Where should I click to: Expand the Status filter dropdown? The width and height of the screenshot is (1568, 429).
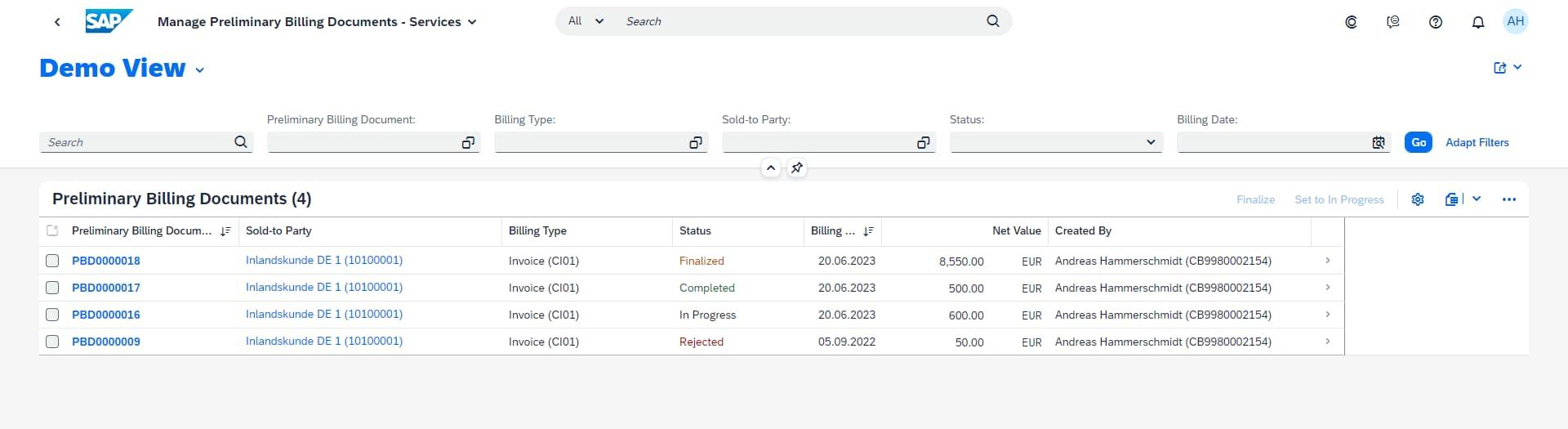[1150, 142]
